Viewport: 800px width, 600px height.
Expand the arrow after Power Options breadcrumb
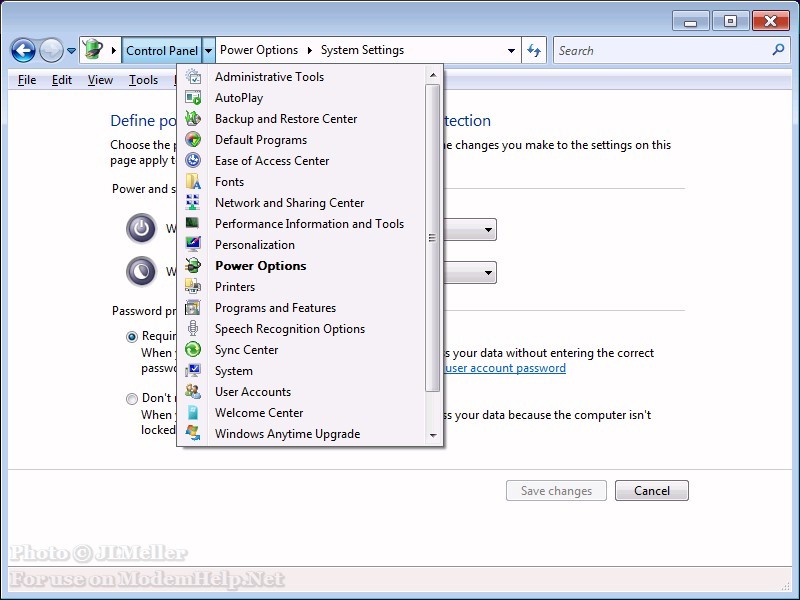(309, 50)
